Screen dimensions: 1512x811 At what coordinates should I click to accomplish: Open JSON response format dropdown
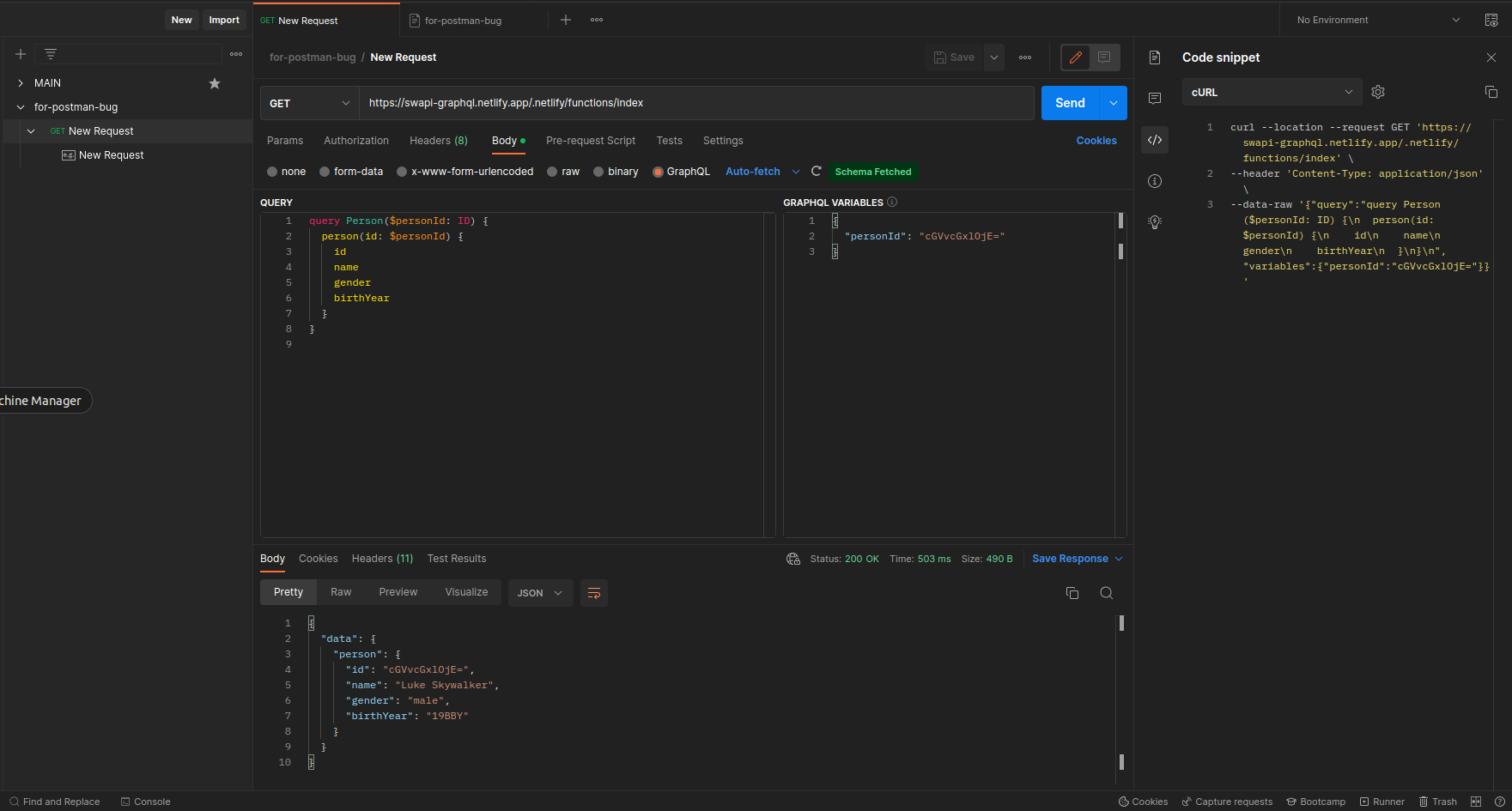point(540,593)
